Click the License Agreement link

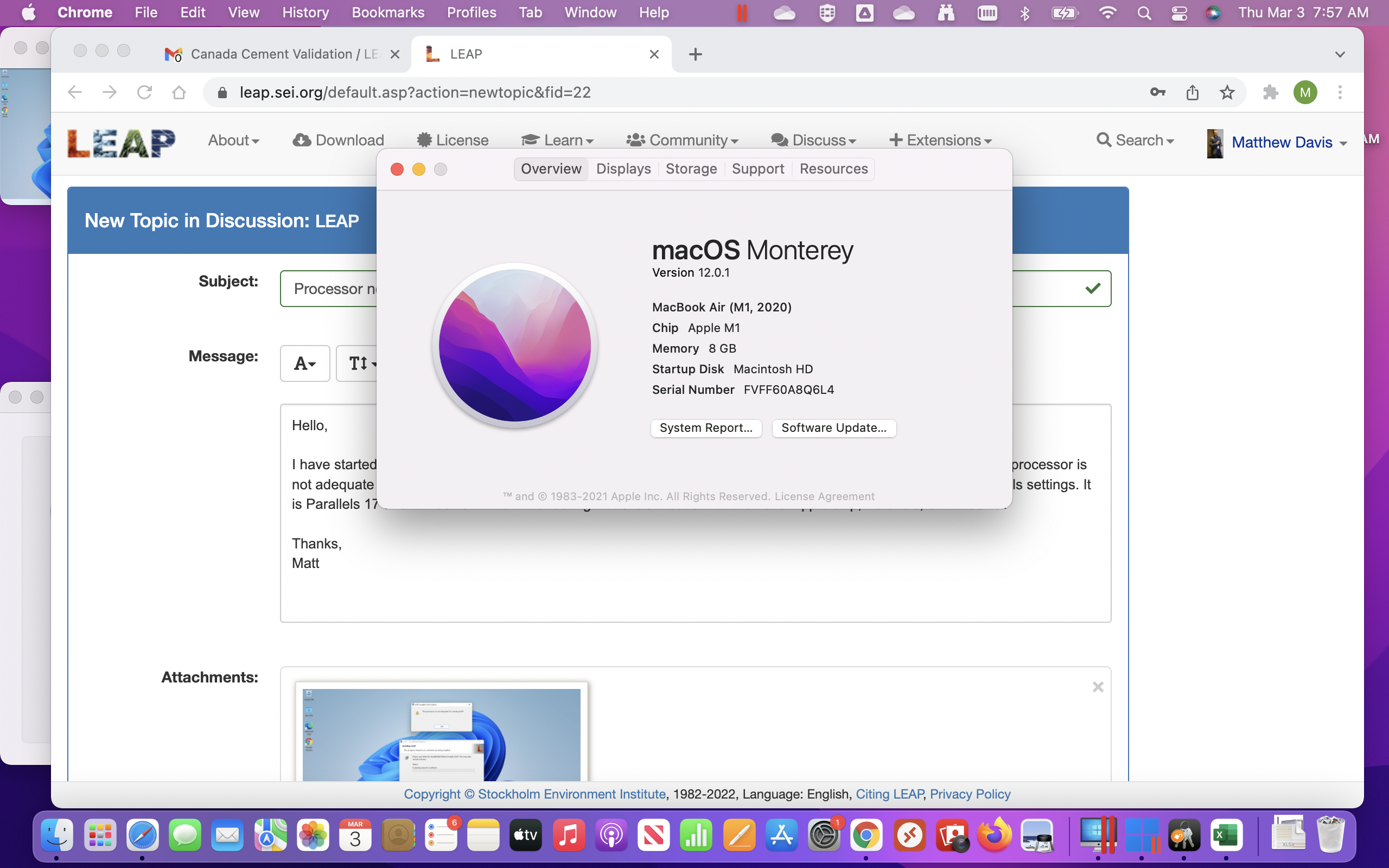click(825, 496)
